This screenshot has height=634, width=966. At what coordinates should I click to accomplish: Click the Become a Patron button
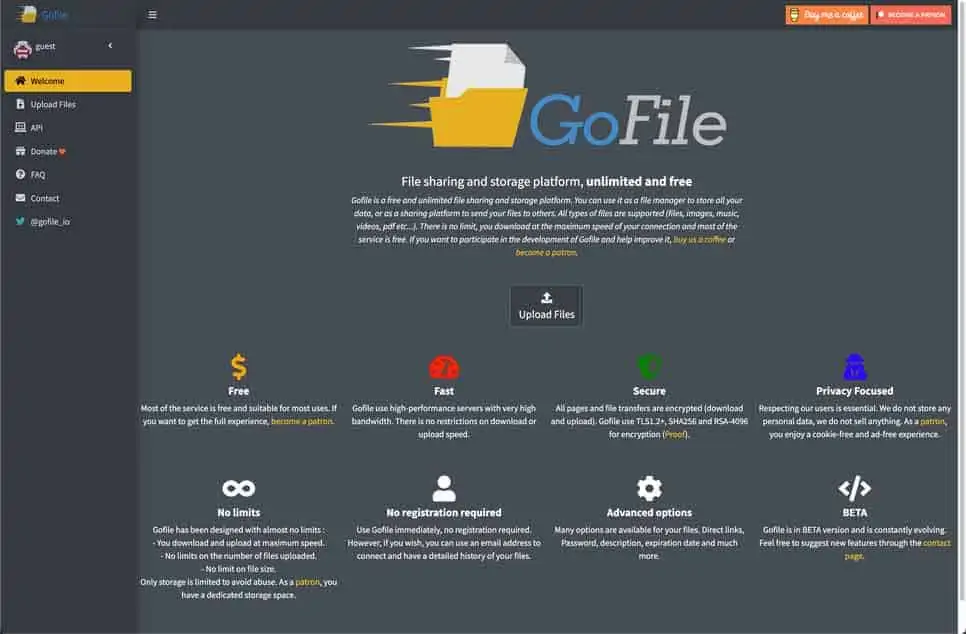910,15
